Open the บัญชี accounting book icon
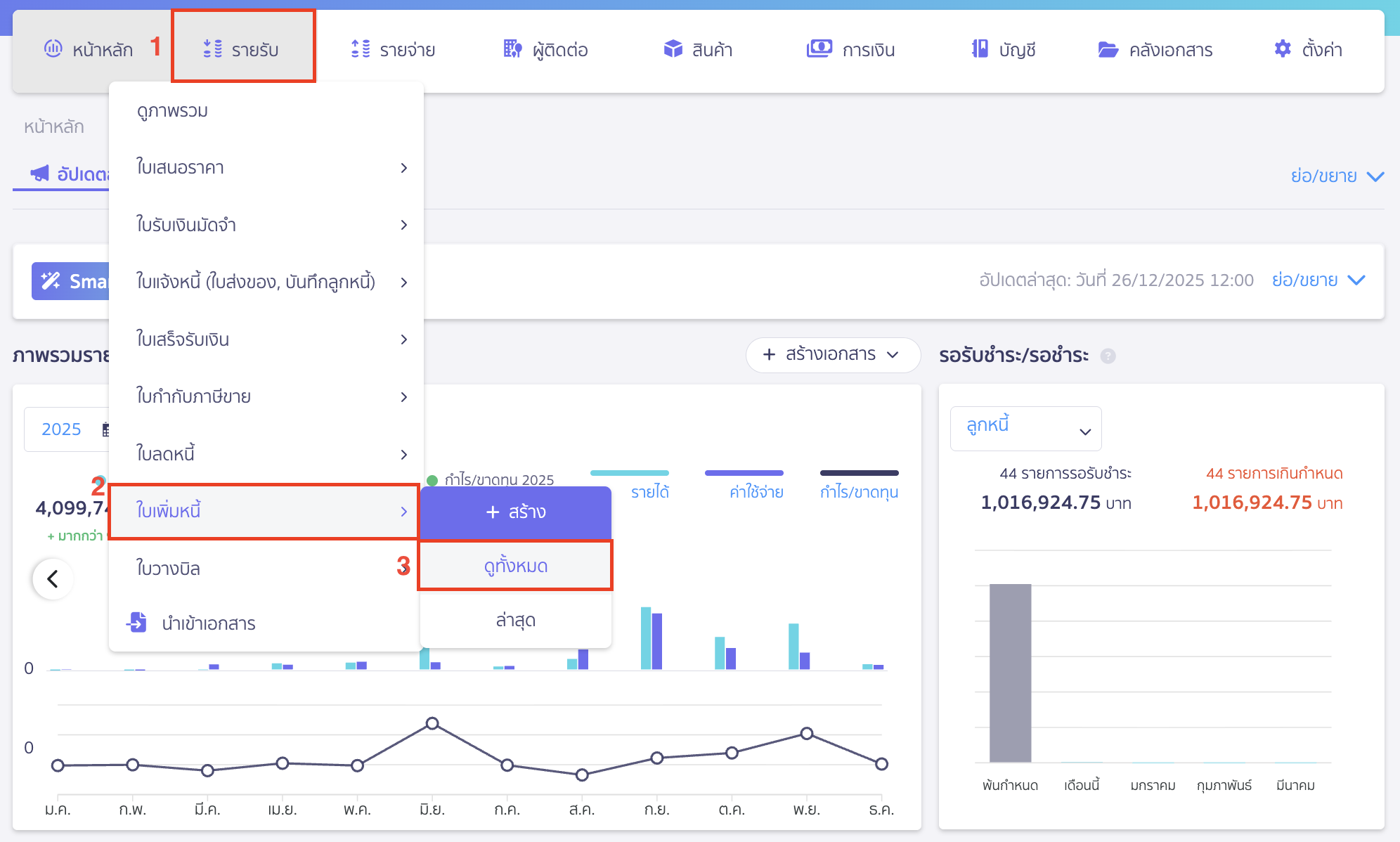 tap(980, 49)
